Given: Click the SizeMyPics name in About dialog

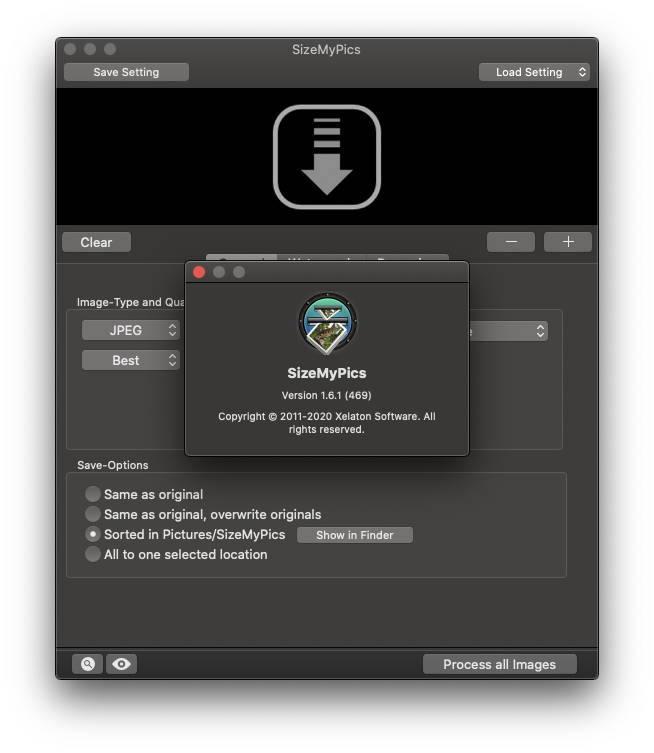Looking at the screenshot, I should [x=327, y=373].
